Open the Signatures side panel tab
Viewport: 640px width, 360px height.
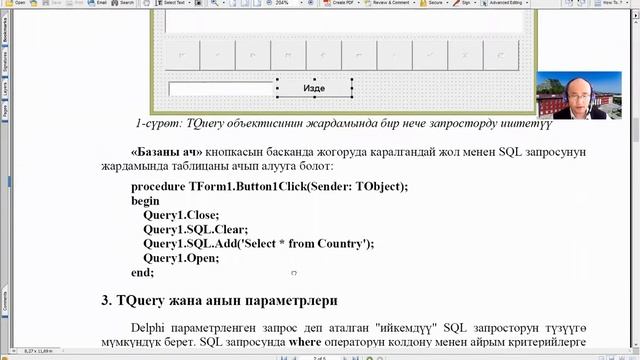pos(5,62)
